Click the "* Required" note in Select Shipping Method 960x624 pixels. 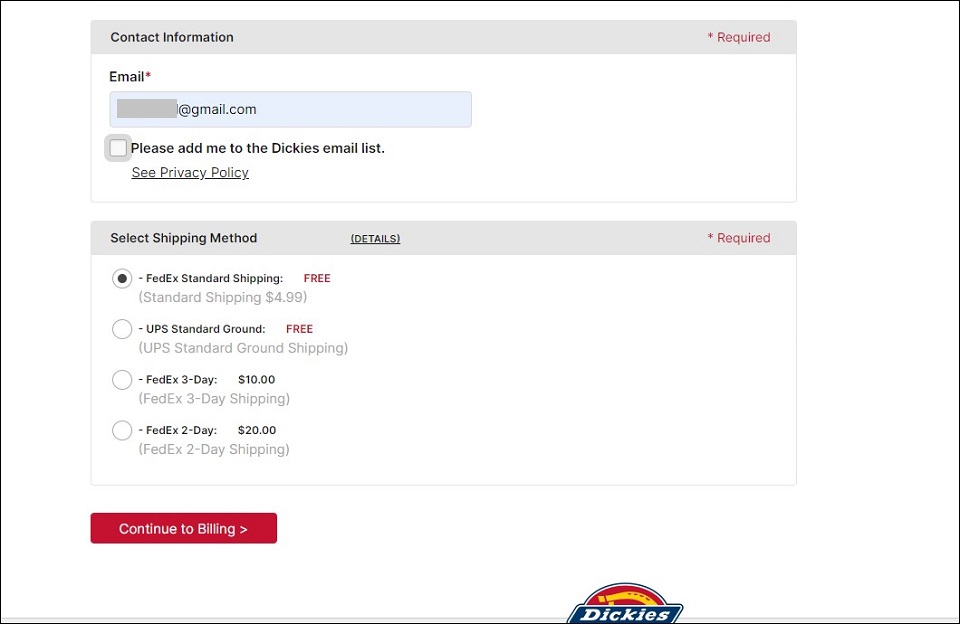click(x=739, y=238)
